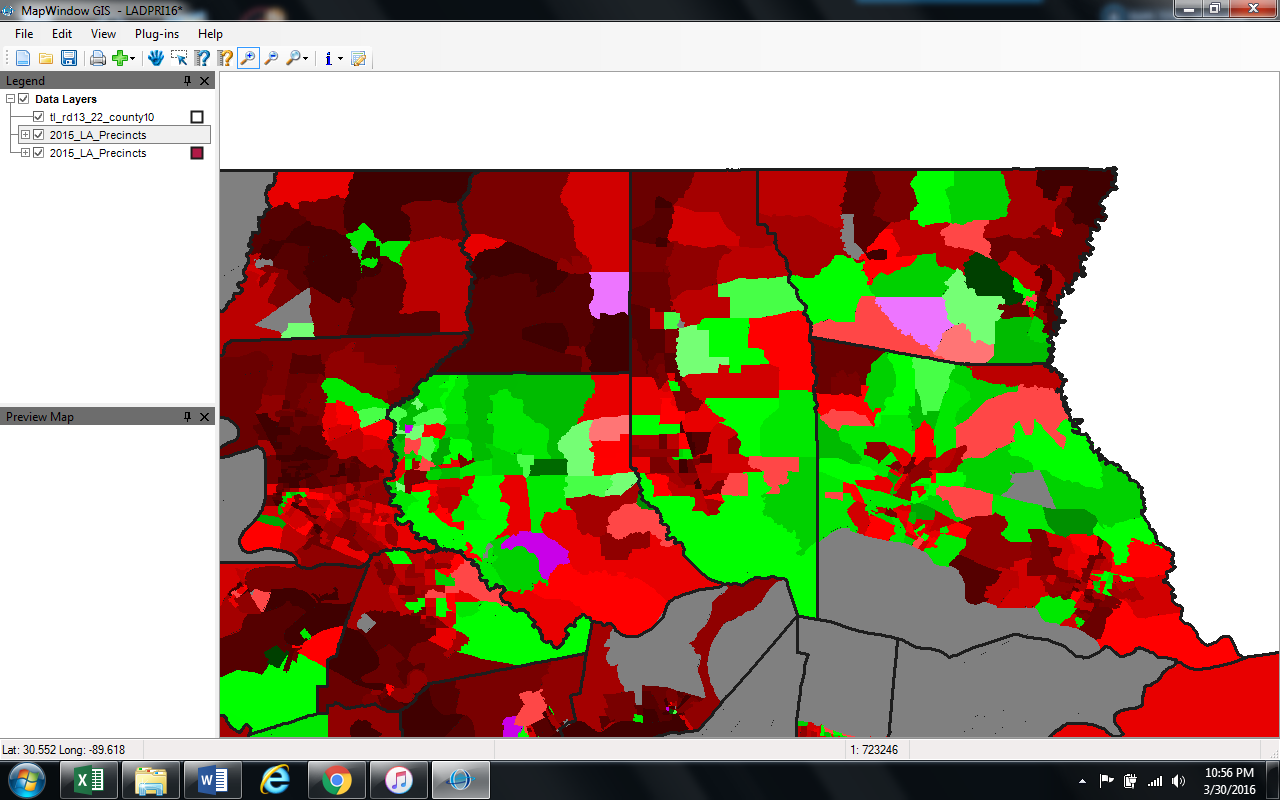Choose the first measure ruler tool
Image resolution: width=1280 pixels, height=800 pixels.
coord(202,58)
